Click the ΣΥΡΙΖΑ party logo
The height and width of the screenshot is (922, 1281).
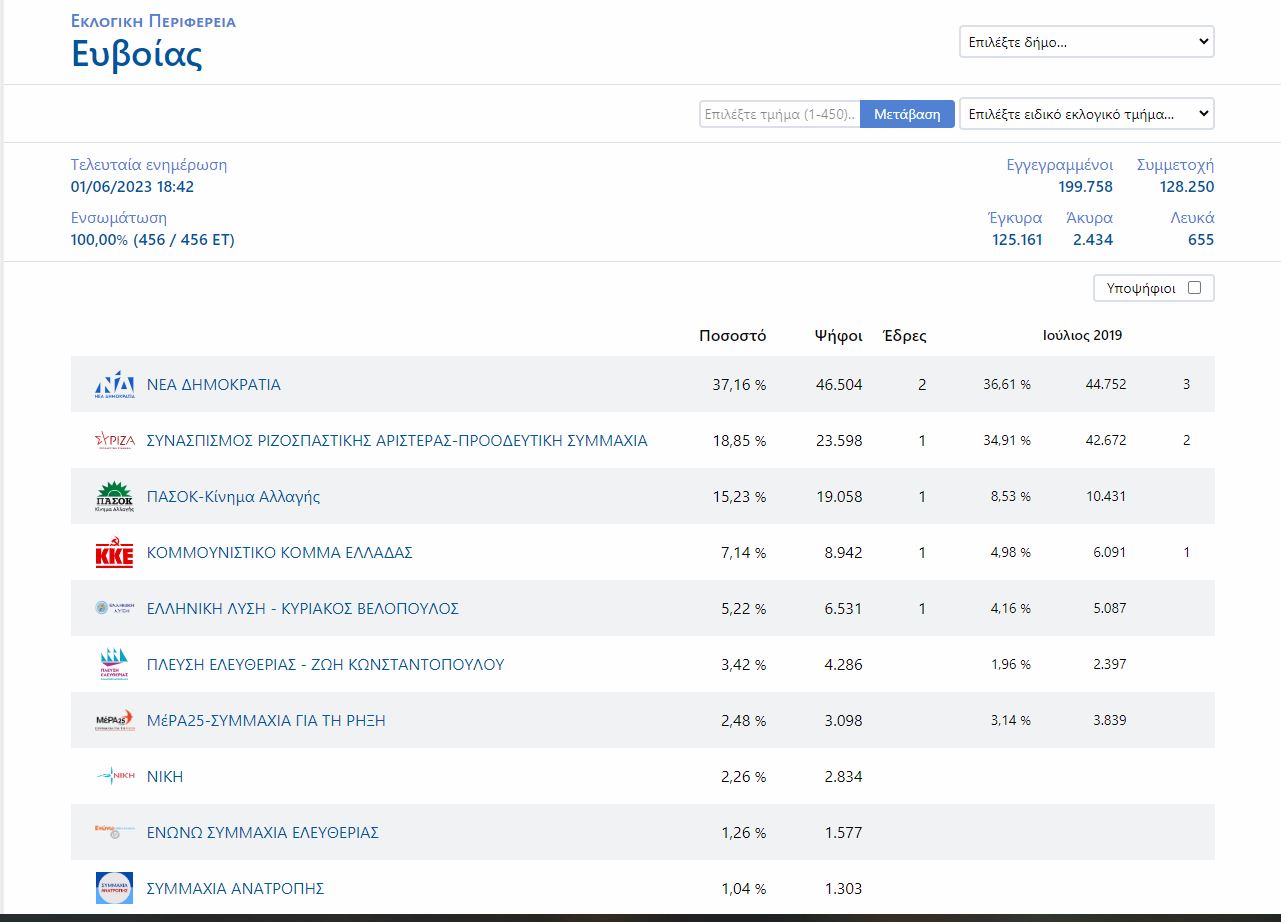(x=114, y=441)
